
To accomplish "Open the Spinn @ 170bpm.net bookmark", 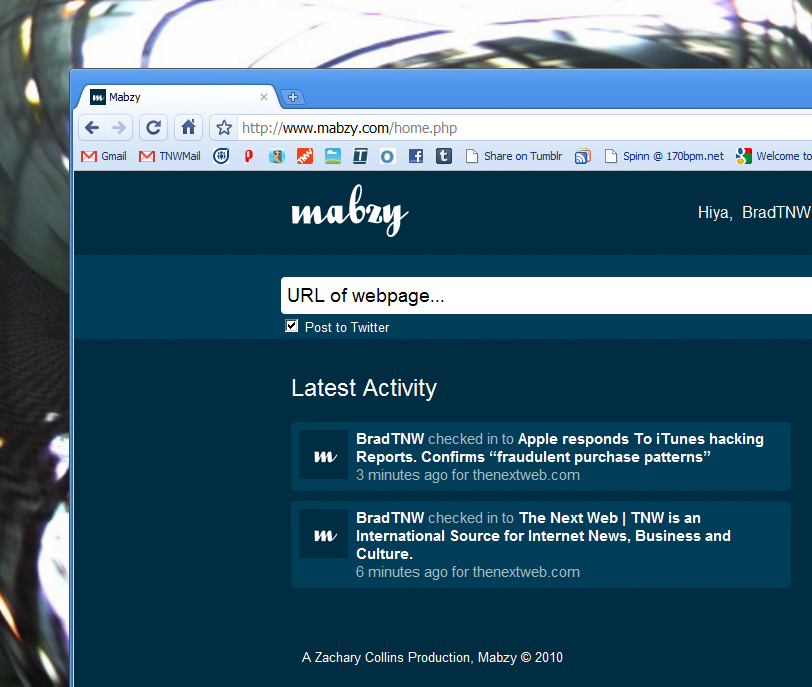I will click(664, 156).
